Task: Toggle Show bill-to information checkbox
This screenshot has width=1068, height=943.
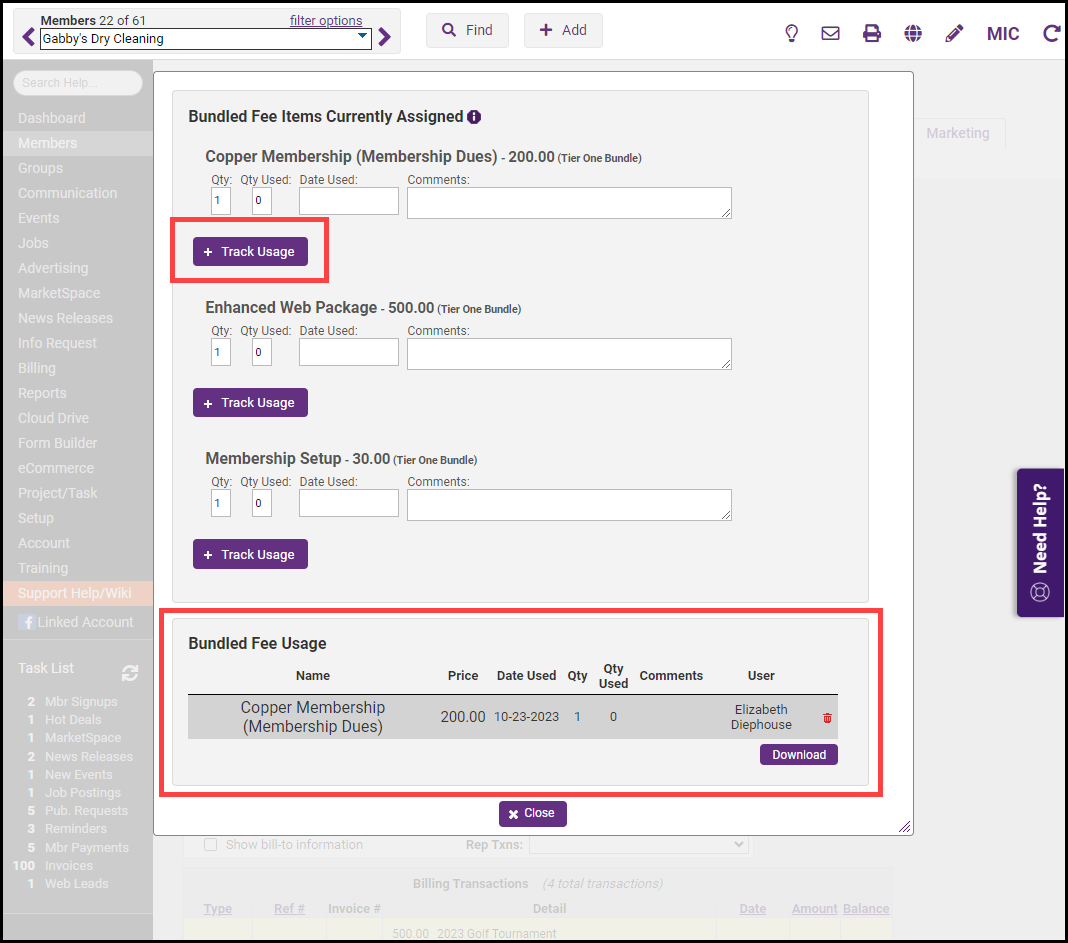Action: point(211,845)
